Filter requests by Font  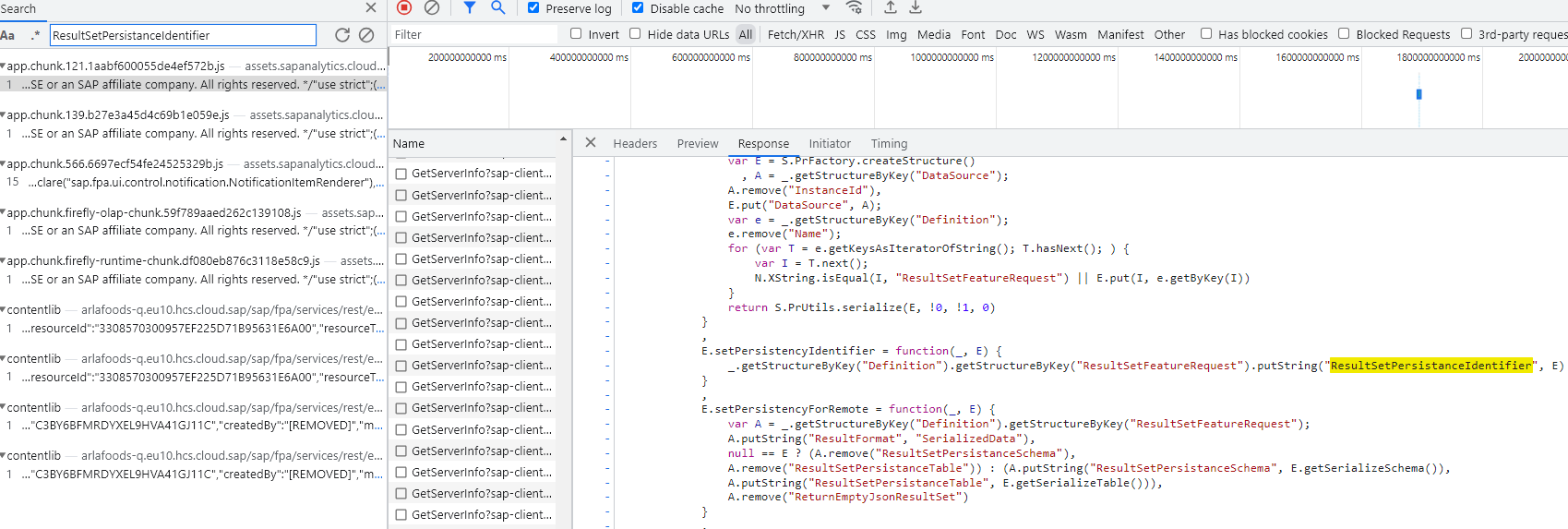(x=973, y=34)
